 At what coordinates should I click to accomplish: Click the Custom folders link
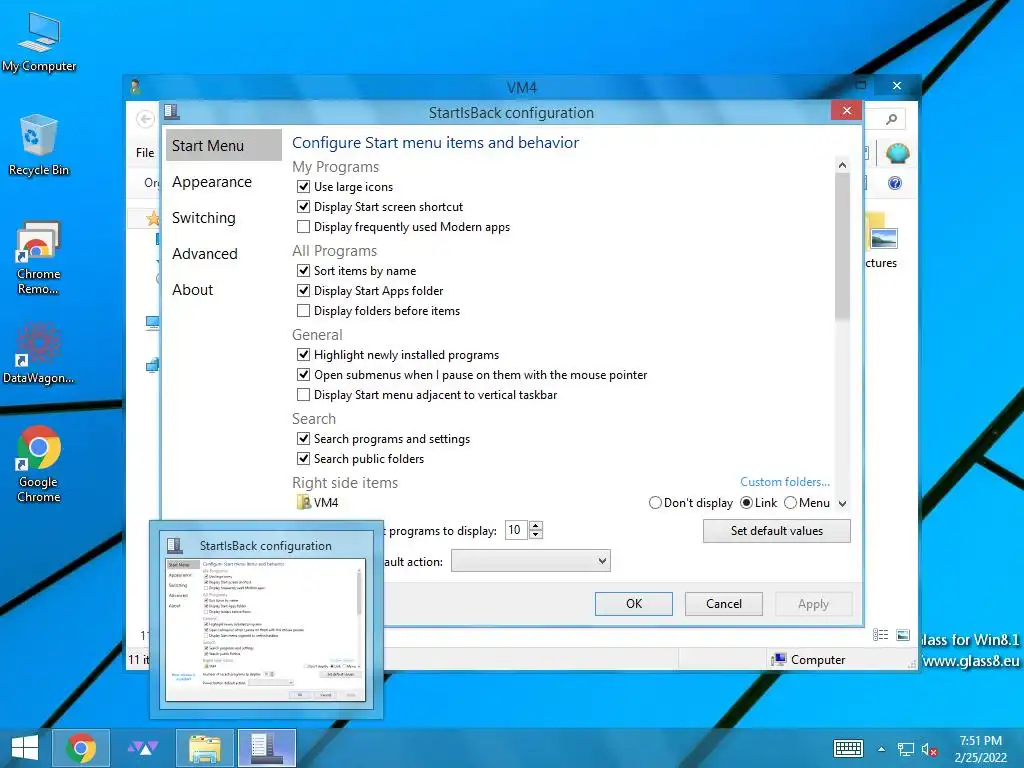[x=785, y=482]
